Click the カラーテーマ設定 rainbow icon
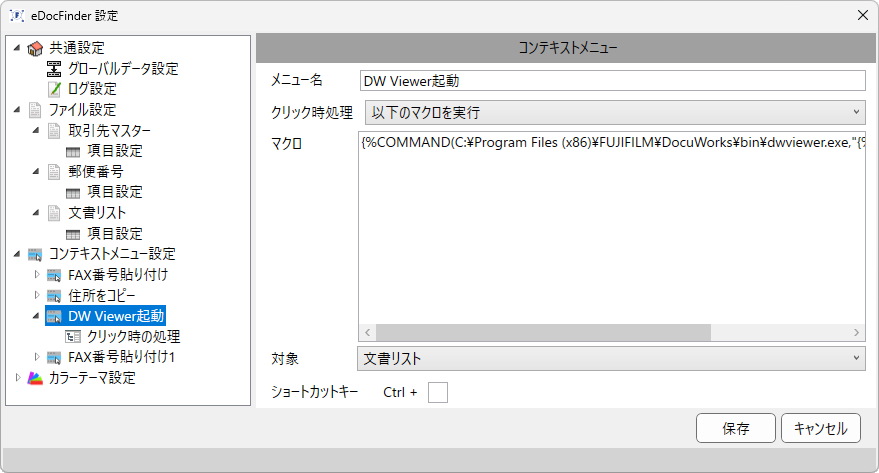The image size is (879, 473). (35, 378)
